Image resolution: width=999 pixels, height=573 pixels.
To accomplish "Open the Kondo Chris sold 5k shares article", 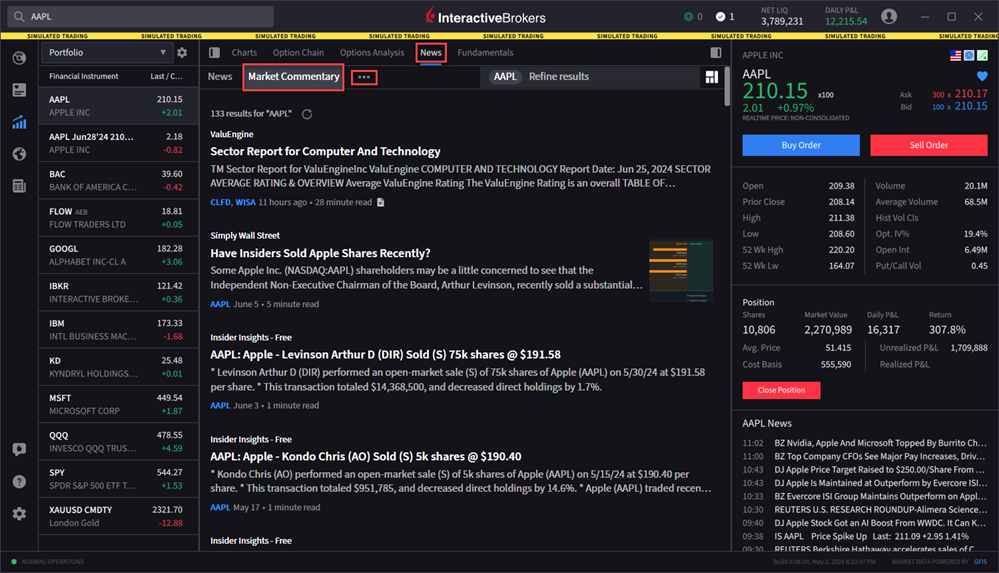I will pyautogui.click(x=366, y=457).
